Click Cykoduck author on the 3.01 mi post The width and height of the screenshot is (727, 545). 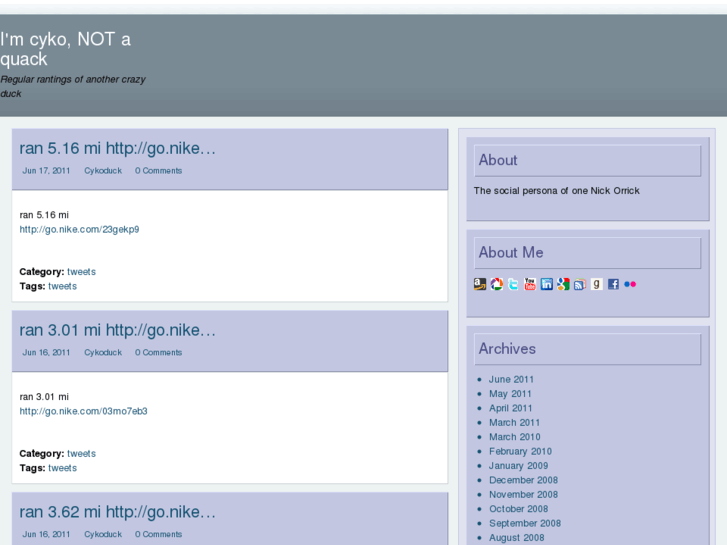click(103, 353)
